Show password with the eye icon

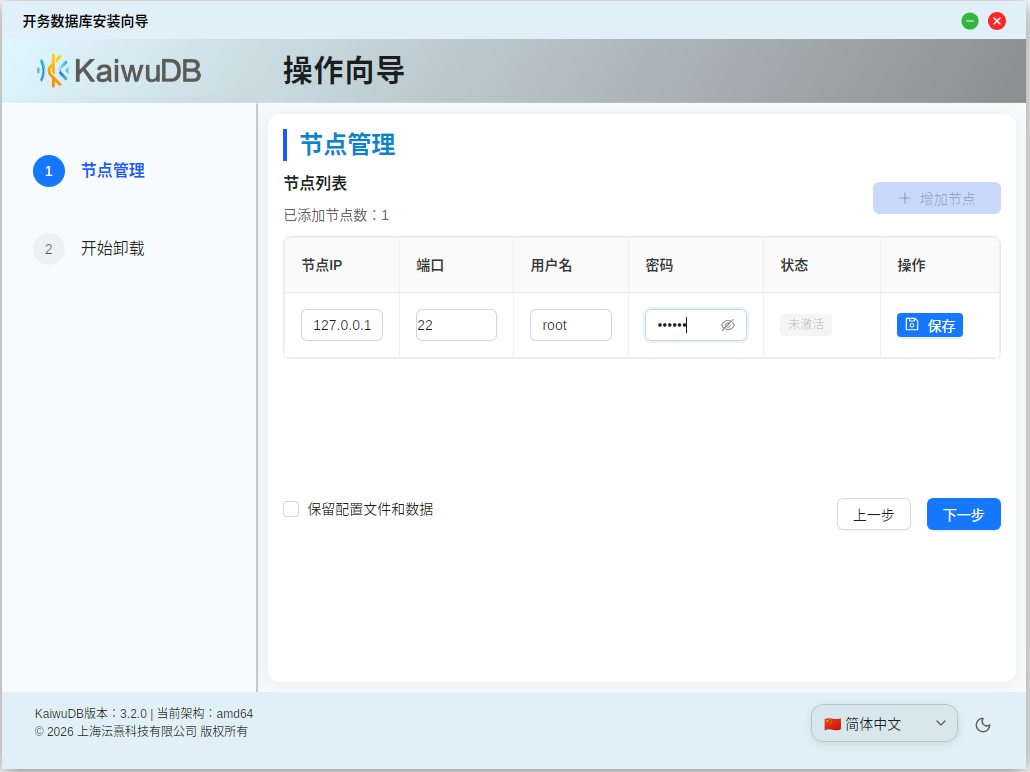click(728, 325)
